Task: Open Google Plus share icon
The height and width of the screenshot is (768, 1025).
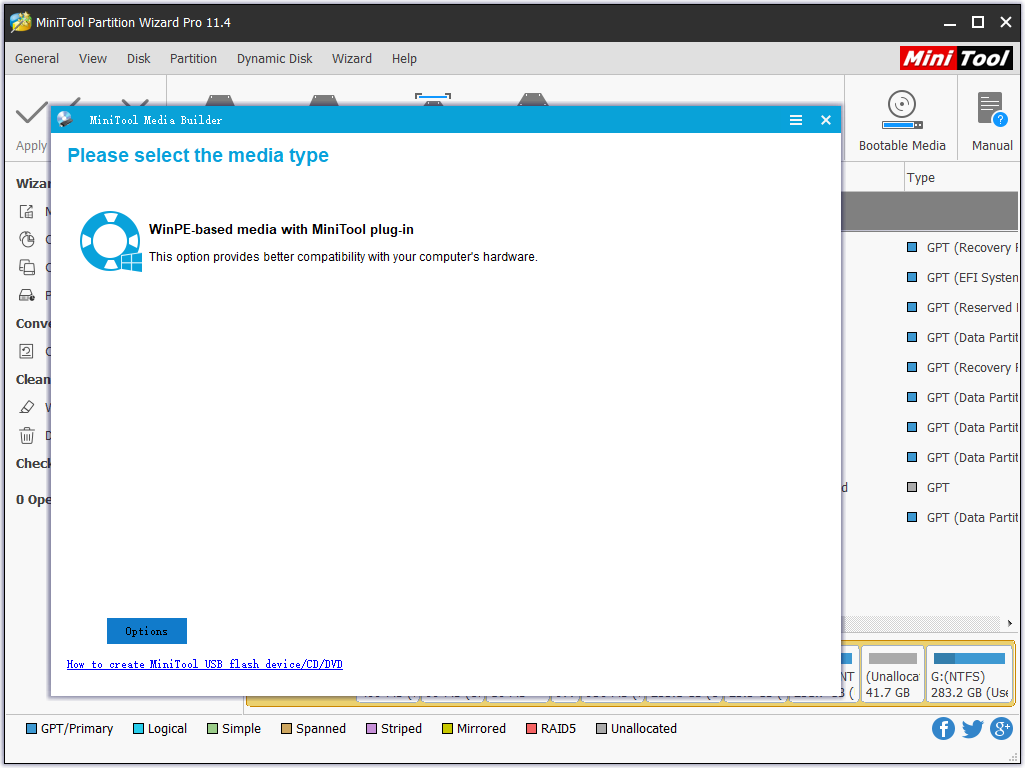Action: pyautogui.click(x=1001, y=728)
